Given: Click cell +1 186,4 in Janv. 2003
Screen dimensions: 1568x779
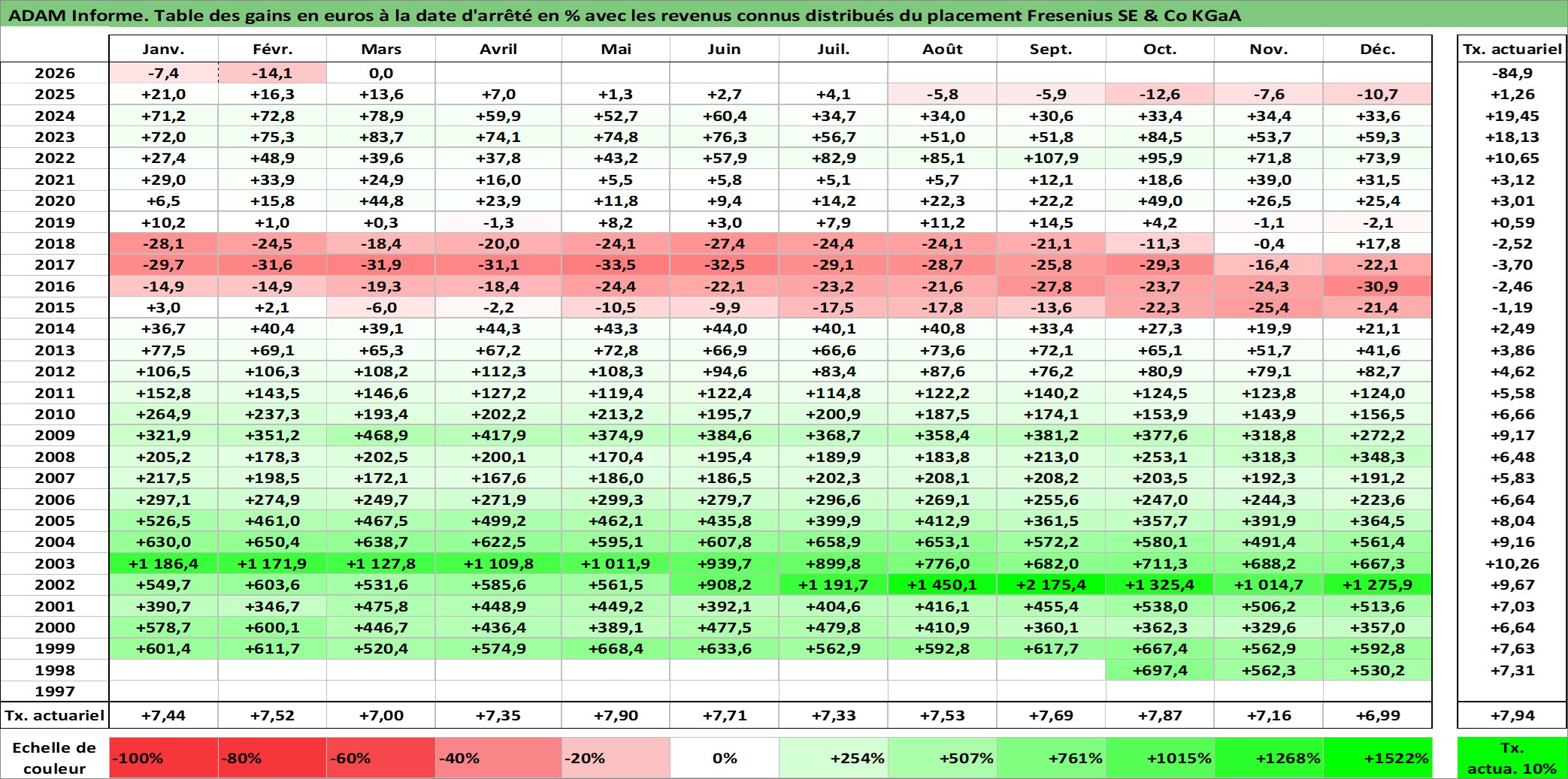Looking at the screenshot, I should (x=163, y=563).
